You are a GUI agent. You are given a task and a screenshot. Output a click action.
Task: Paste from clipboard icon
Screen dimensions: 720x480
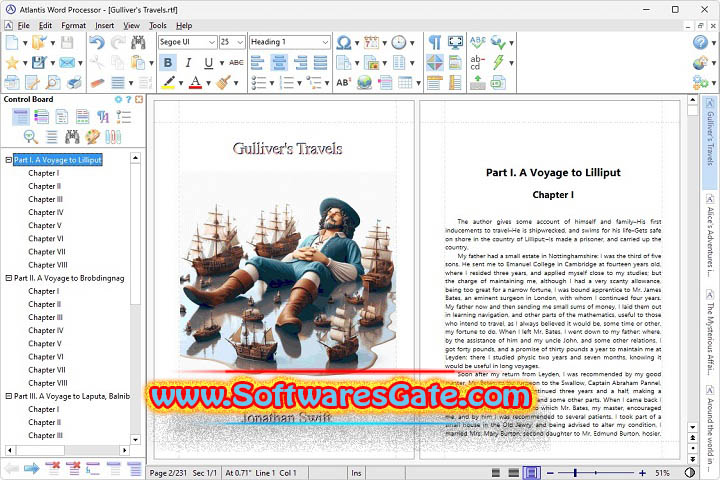coord(137,62)
